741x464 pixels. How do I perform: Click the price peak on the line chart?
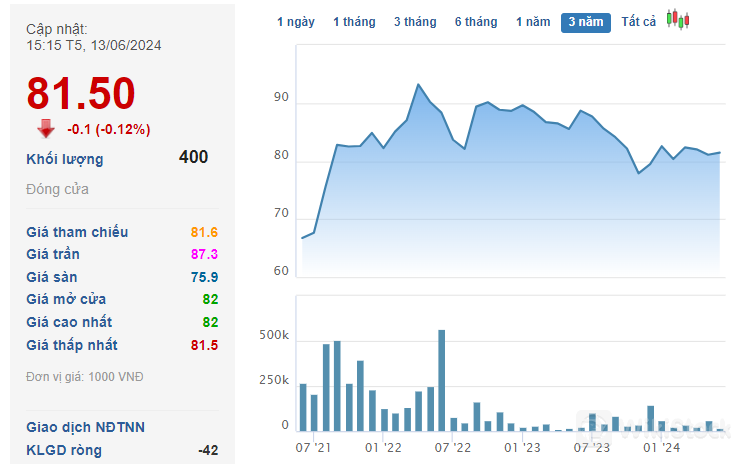point(418,85)
